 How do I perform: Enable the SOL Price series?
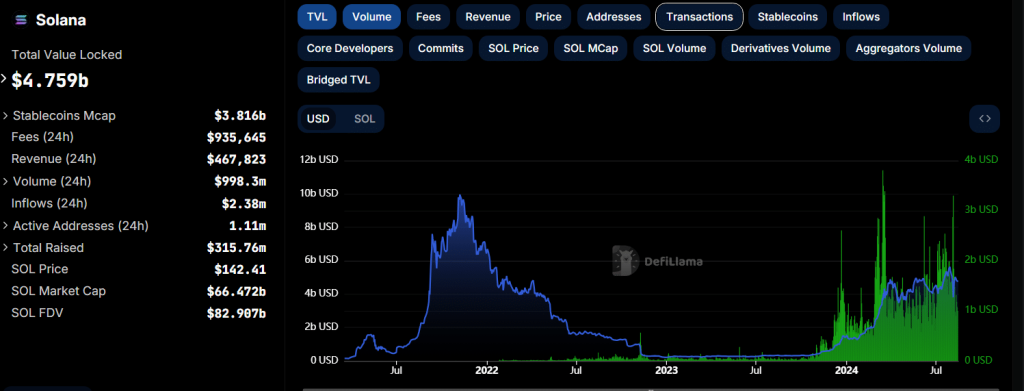pos(513,48)
